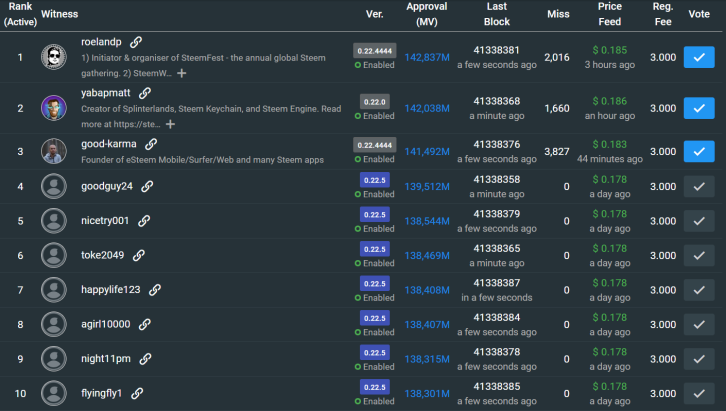This screenshot has width=726, height=411.
Task: Click good-karma's approval value 141,492M
Action: (427, 152)
